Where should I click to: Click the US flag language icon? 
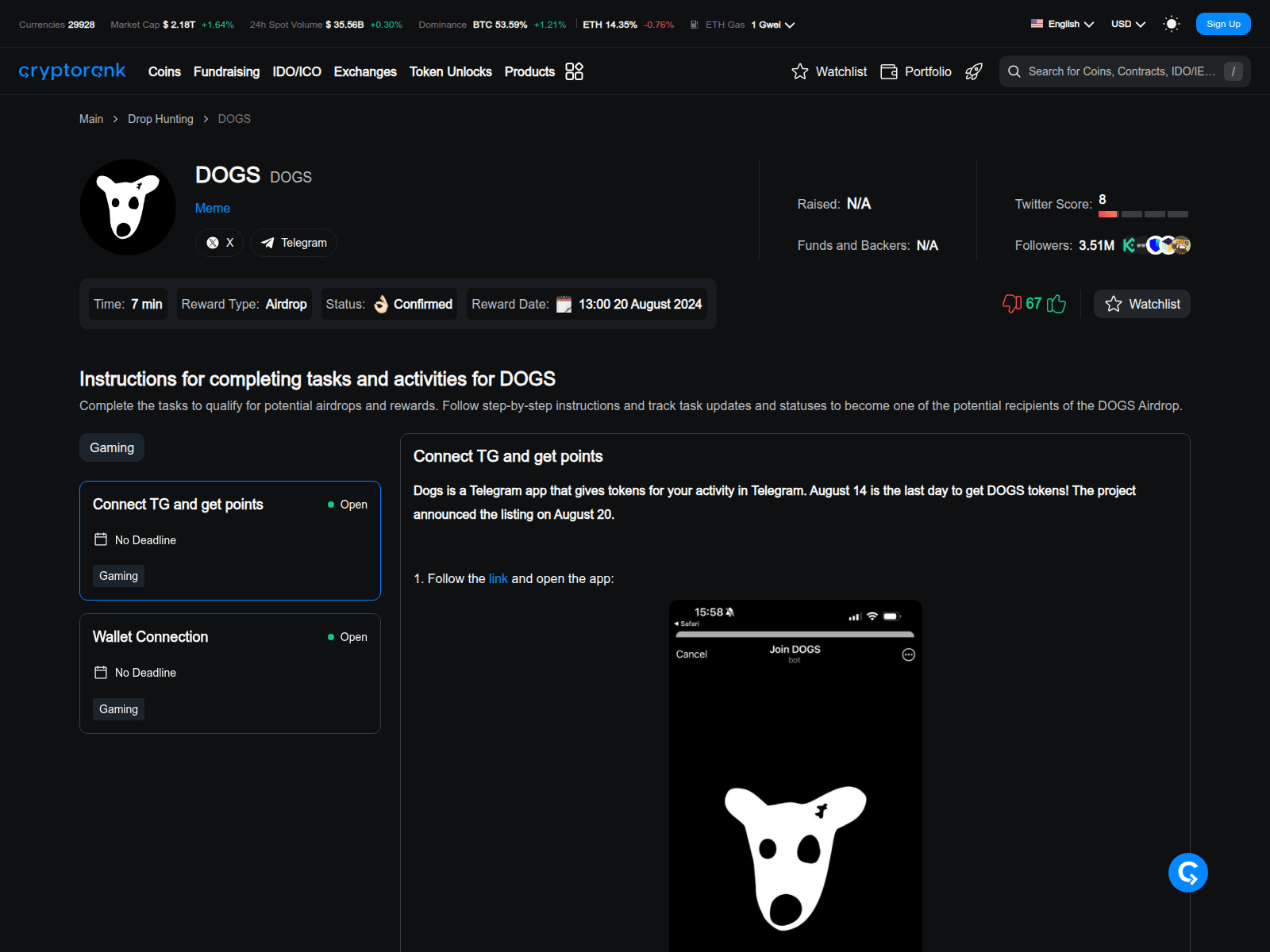(x=1037, y=24)
